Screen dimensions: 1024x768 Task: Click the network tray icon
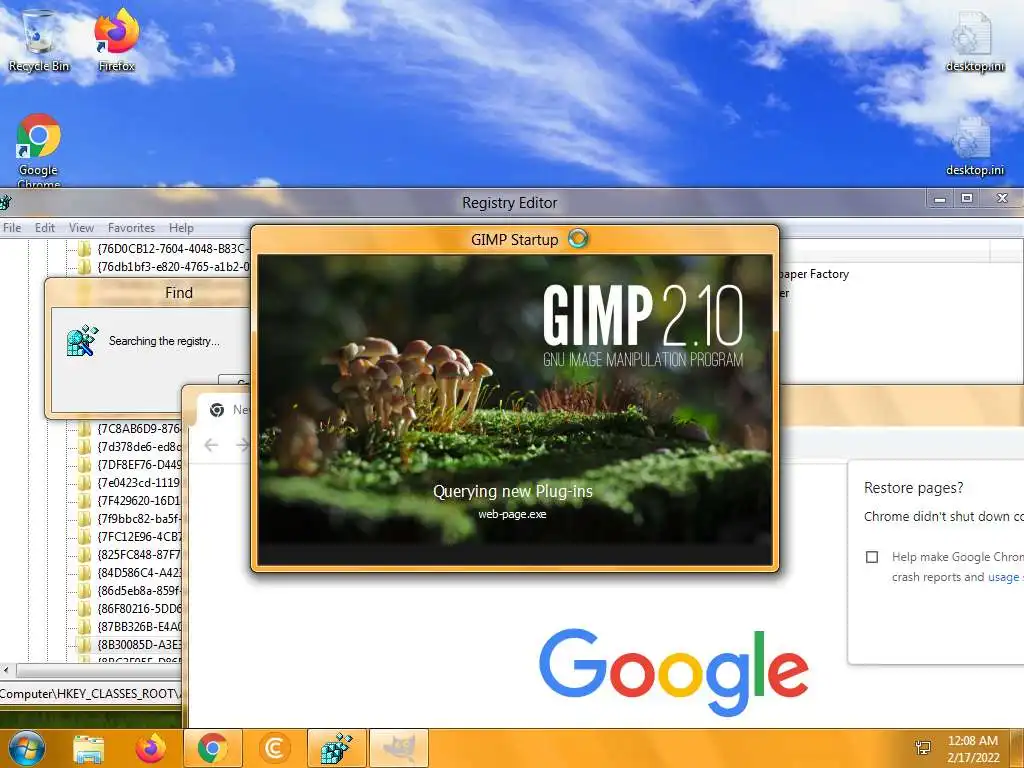(x=923, y=748)
